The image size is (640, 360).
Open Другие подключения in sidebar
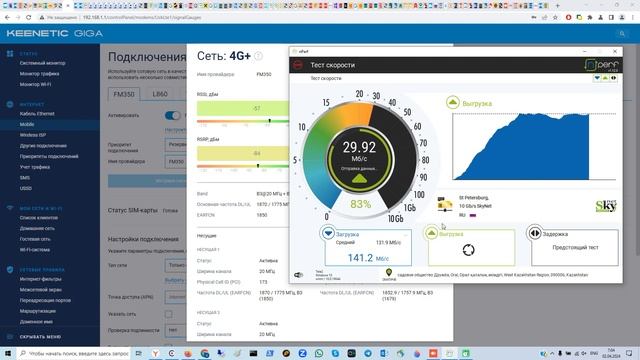[x=43, y=146]
